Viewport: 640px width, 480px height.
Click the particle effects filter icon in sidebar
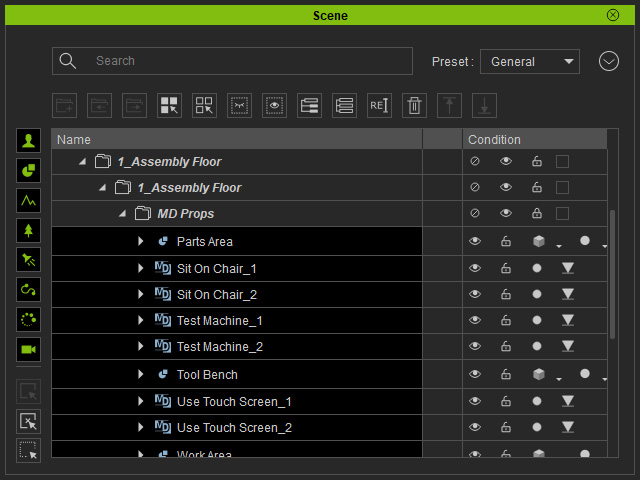(x=28, y=320)
